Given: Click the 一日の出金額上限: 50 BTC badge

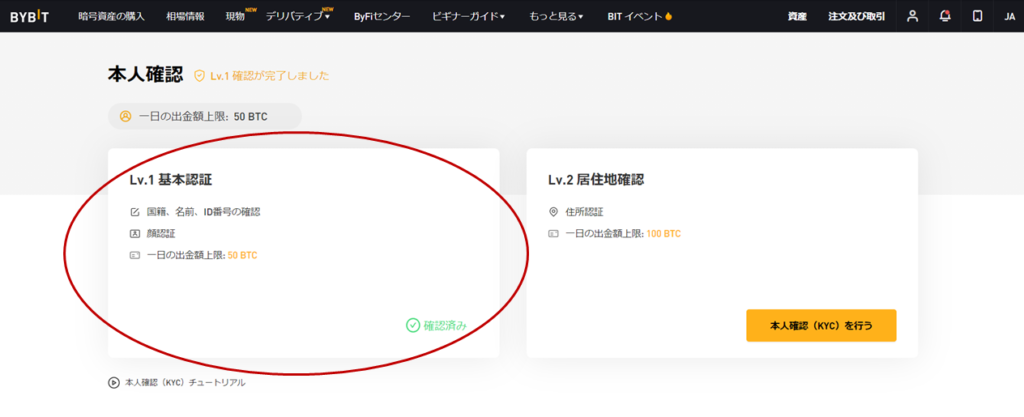Looking at the screenshot, I should (x=204, y=116).
